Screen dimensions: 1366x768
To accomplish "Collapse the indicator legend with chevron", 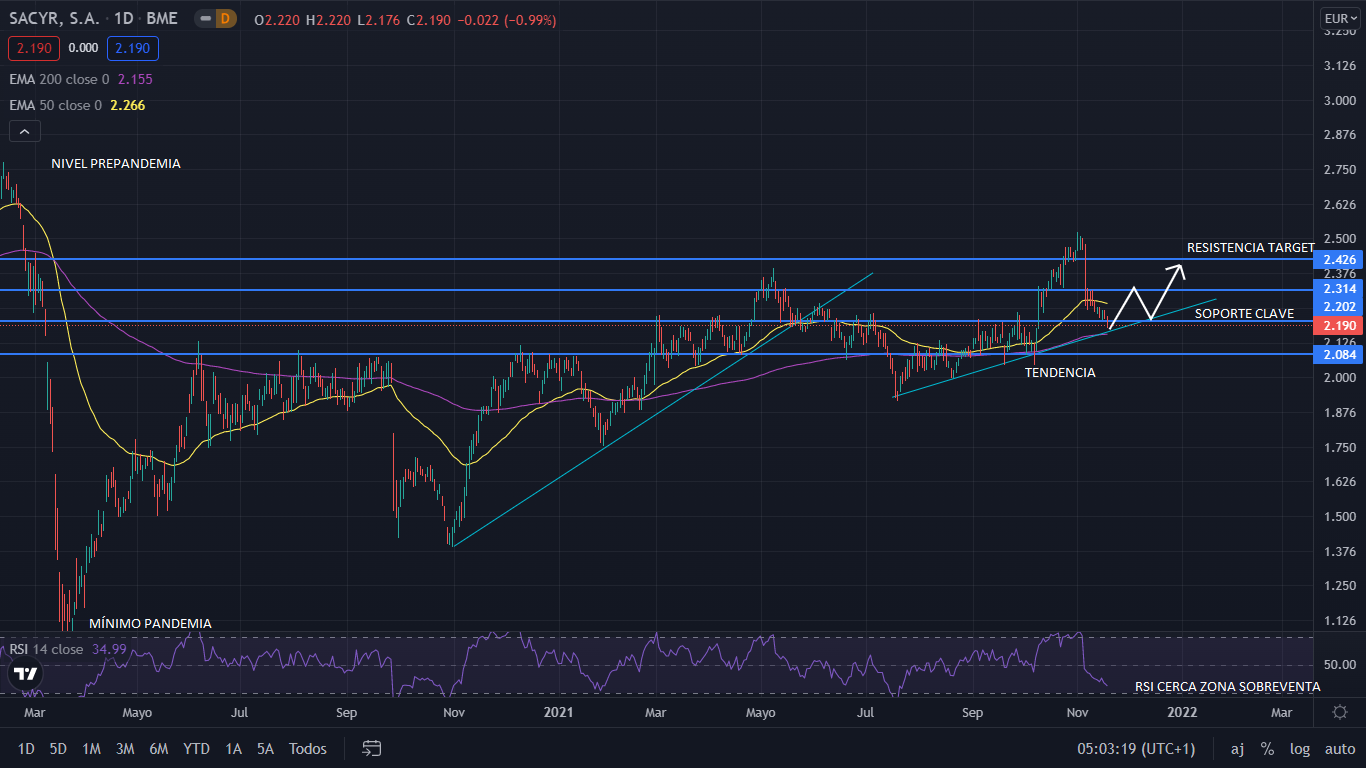I will click(24, 131).
